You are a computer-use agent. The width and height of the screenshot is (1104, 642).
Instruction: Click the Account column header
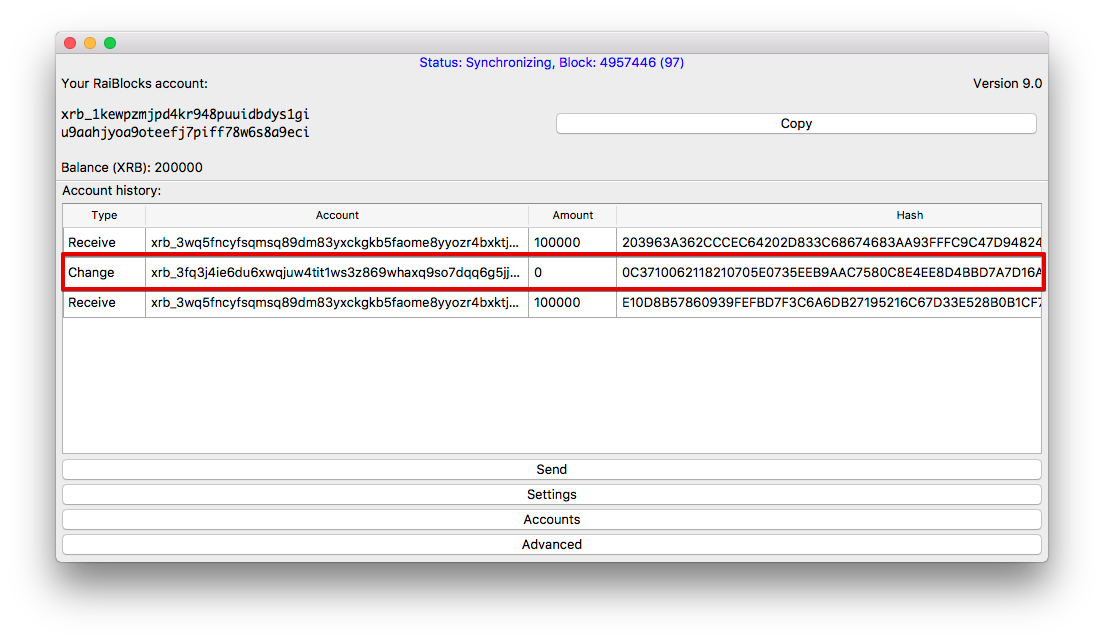(337, 215)
